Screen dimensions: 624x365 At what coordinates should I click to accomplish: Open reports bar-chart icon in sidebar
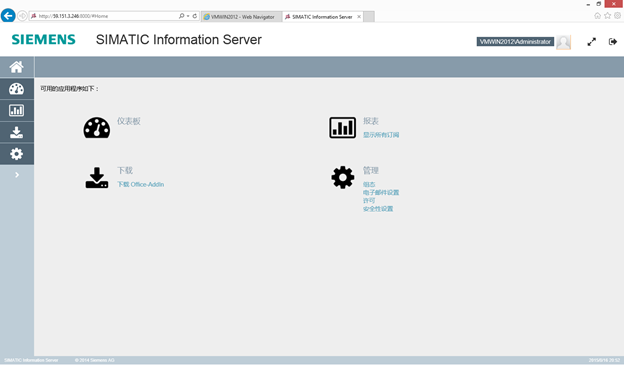[x=17, y=110]
